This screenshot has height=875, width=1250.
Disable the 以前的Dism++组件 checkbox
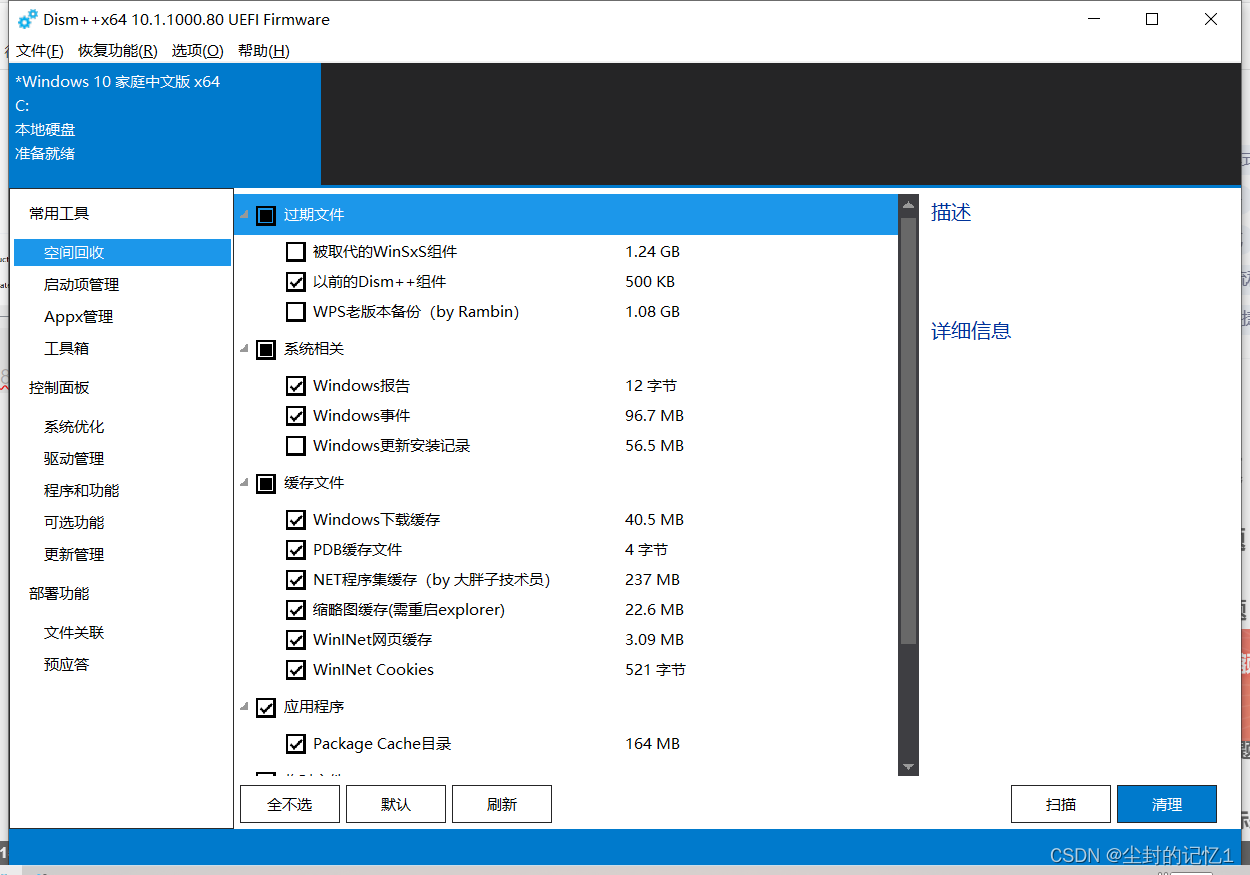pyautogui.click(x=296, y=281)
